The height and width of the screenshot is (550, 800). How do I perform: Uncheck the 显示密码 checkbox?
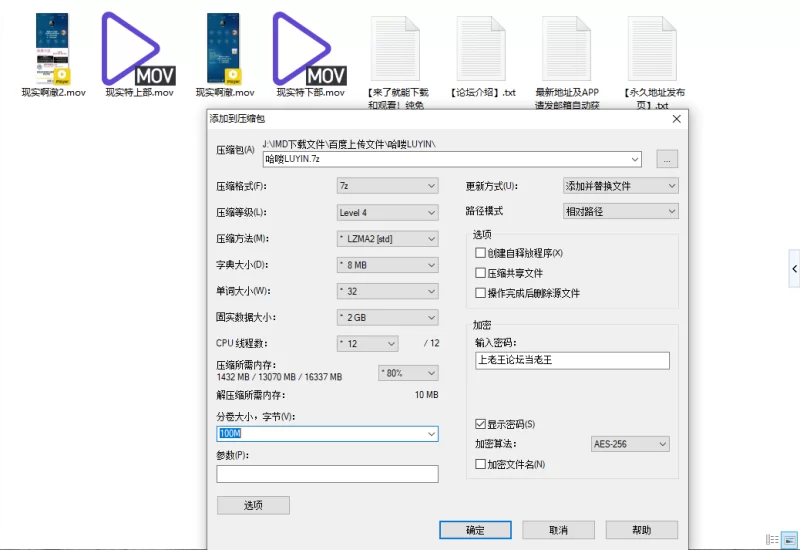[481, 424]
